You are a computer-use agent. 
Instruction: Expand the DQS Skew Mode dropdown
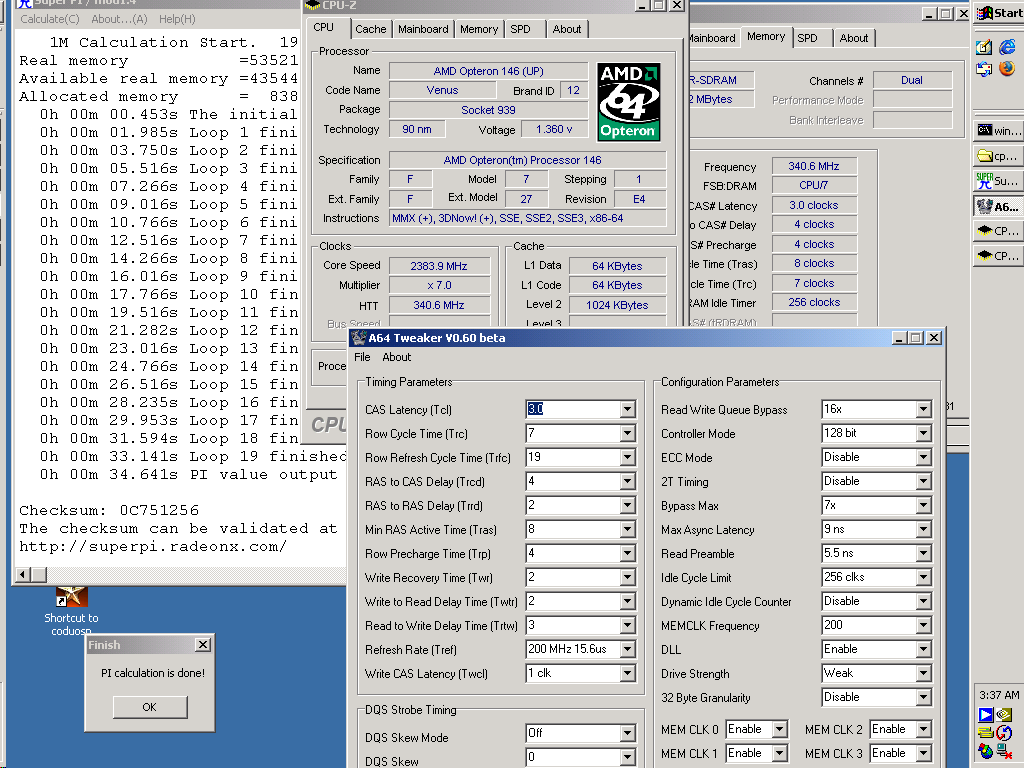tap(627, 734)
